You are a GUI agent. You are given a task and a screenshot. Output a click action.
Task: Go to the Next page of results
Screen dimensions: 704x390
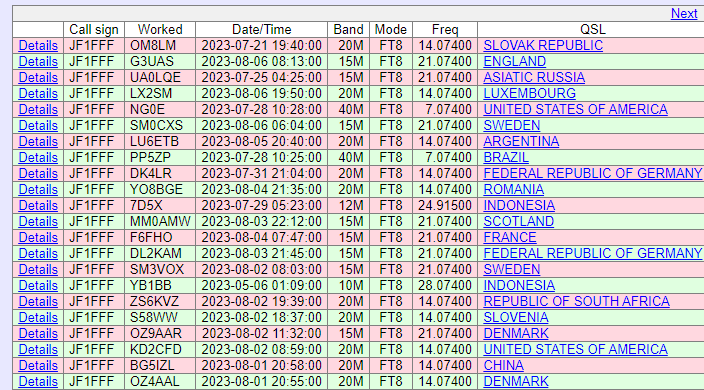(684, 13)
